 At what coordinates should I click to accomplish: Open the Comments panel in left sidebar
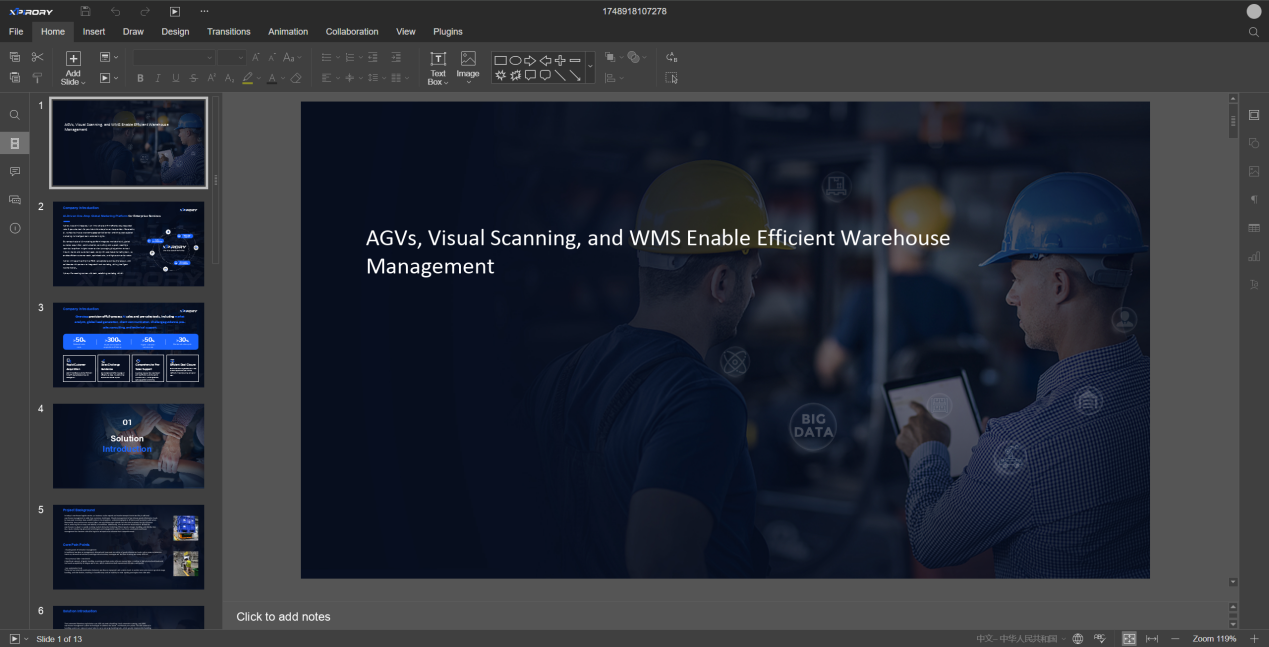pyautogui.click(x=15, y=172)
